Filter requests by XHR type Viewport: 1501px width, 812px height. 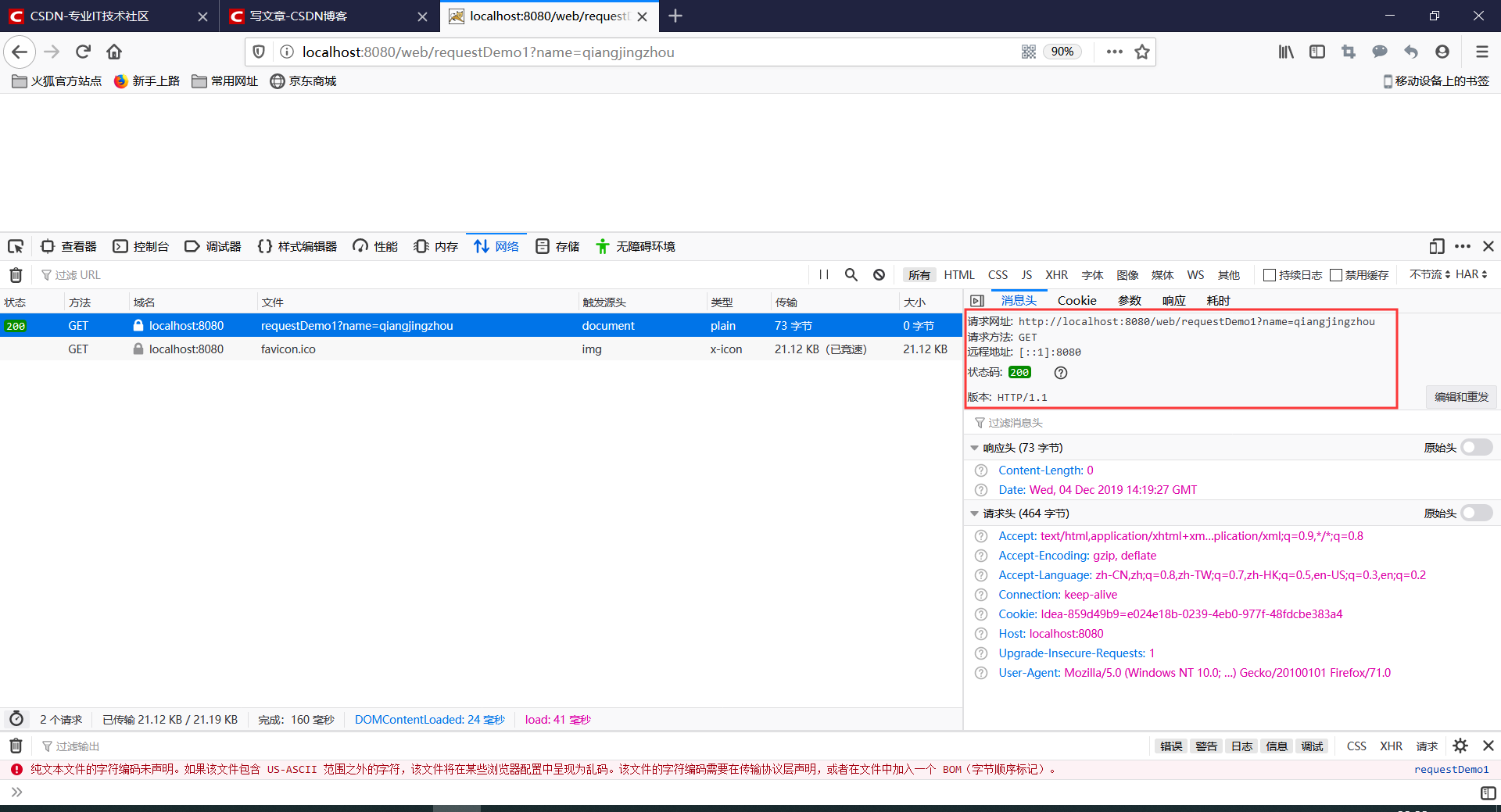1056,275
